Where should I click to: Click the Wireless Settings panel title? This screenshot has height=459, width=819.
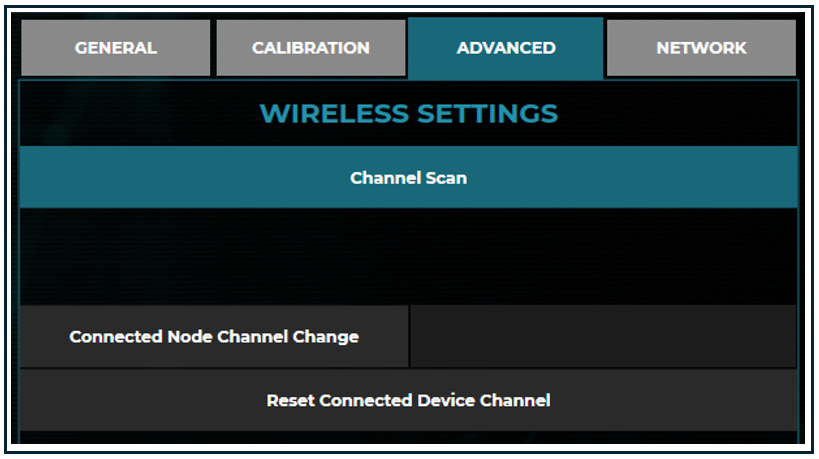(408, 114)
